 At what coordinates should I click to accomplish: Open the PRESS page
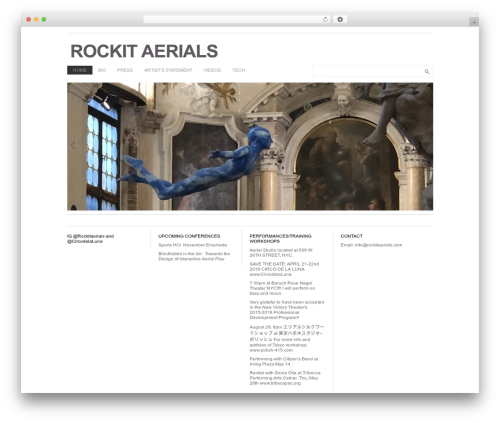coord(125,70)
